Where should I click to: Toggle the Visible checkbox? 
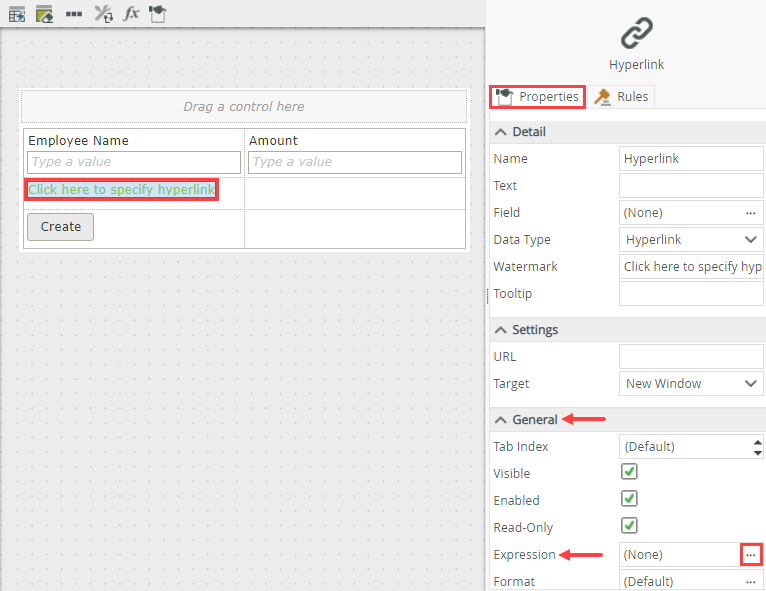coord(629,472)
